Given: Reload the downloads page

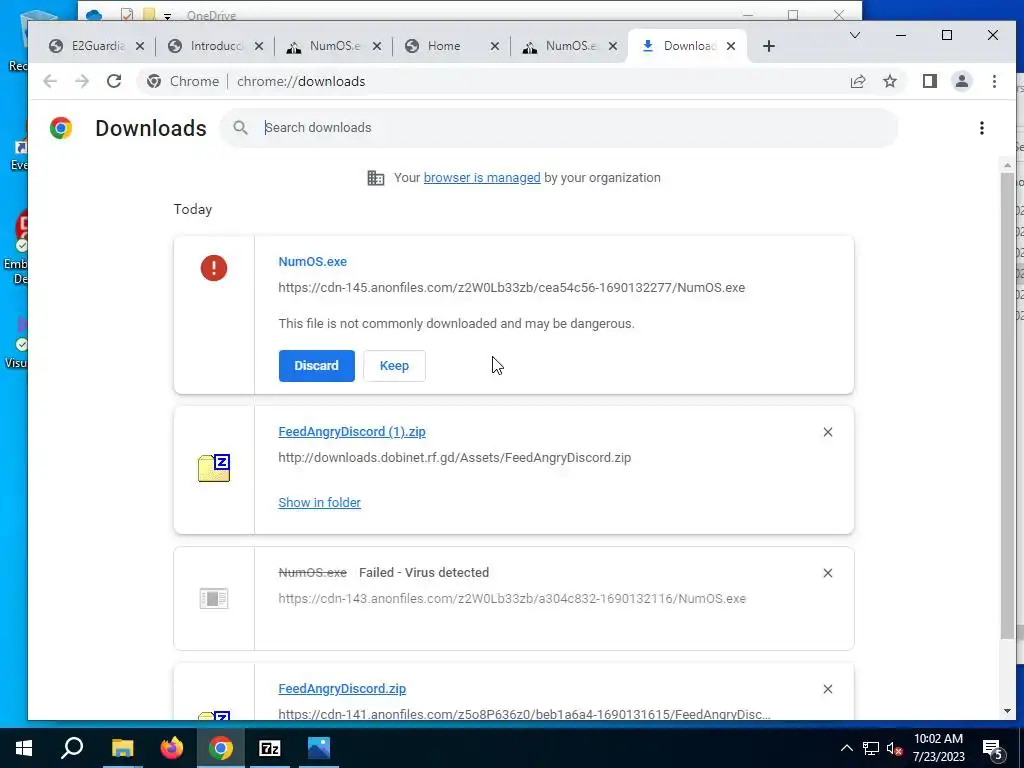Looking at the screenshot, I should (x=114, y=81).
